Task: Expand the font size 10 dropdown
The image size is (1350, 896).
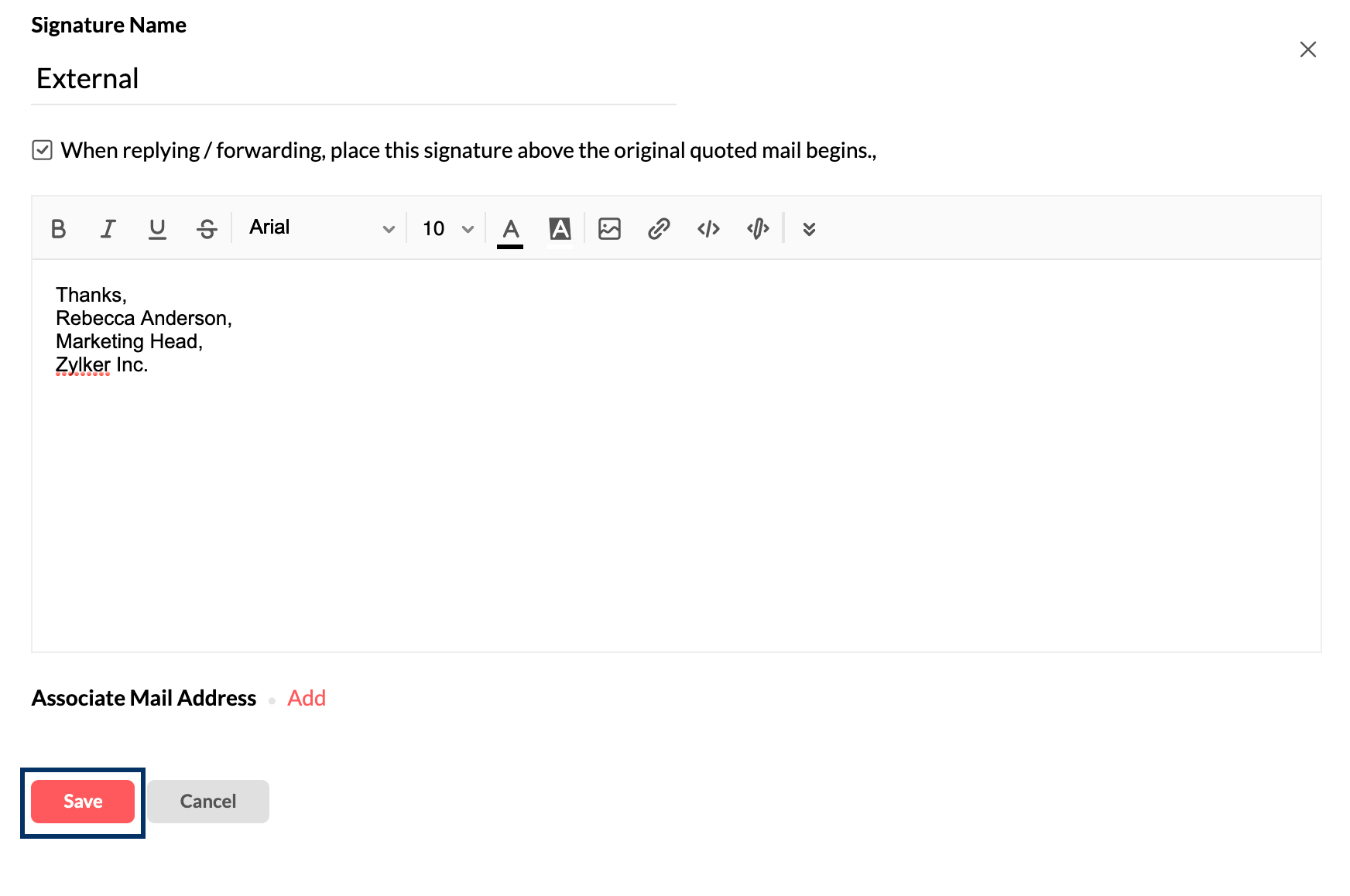Action: (445, 228)
